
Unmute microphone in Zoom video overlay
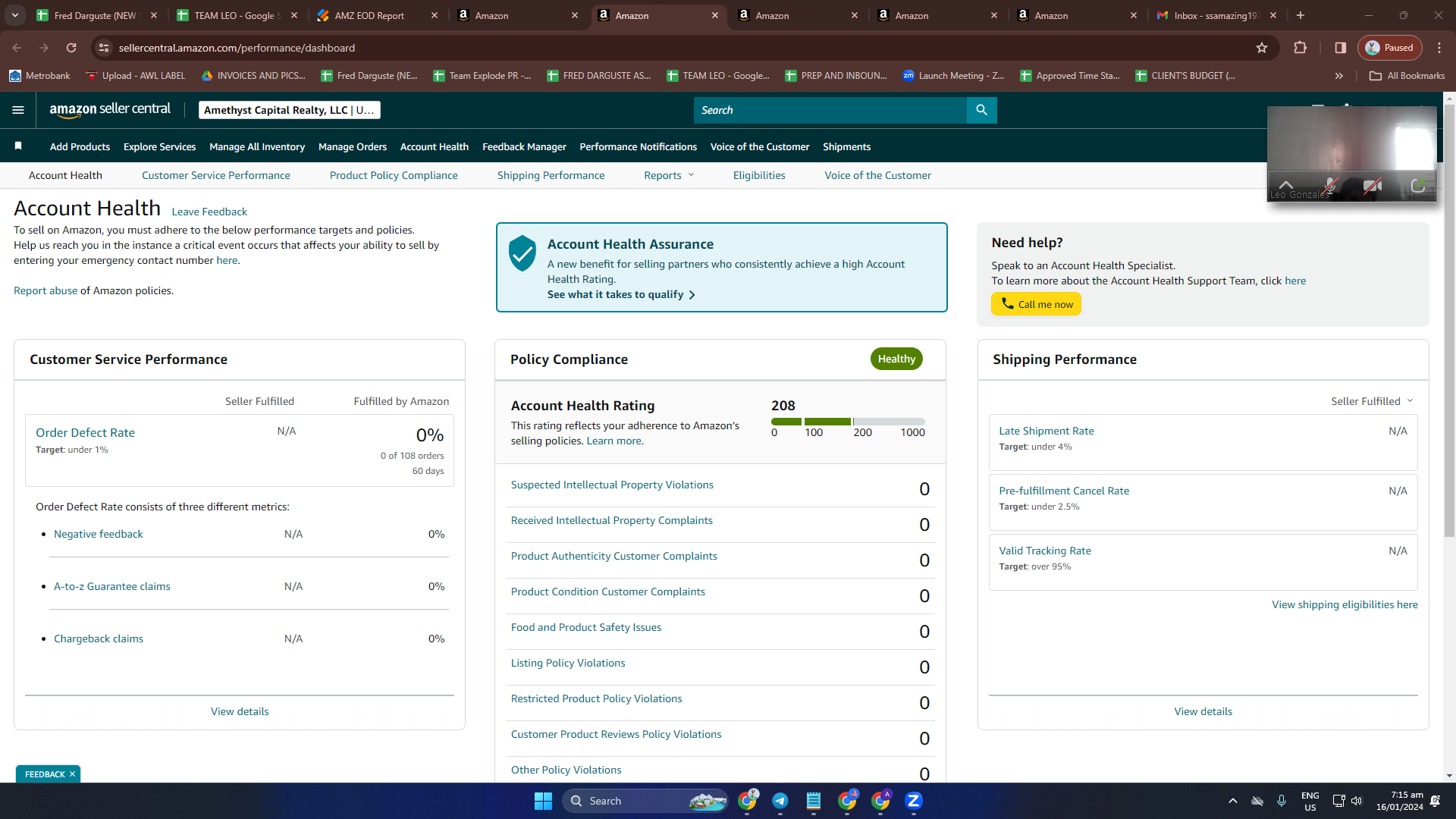click(x=1330, y=186)
